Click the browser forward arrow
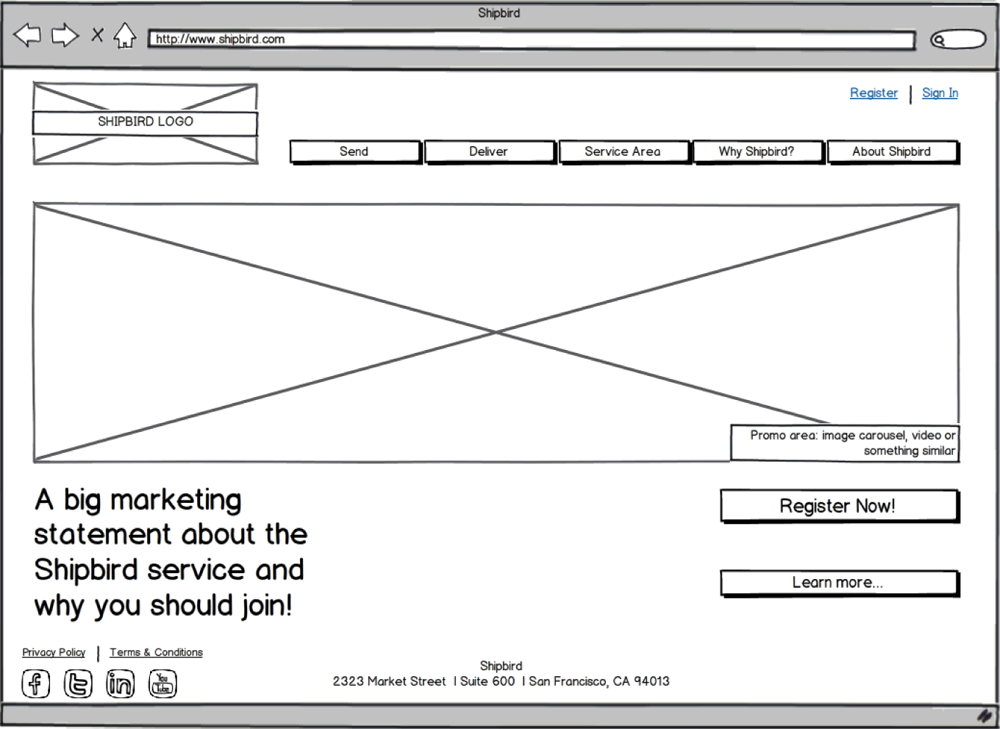This screenshot has width=1000, height=729. (x=64, y=35)
